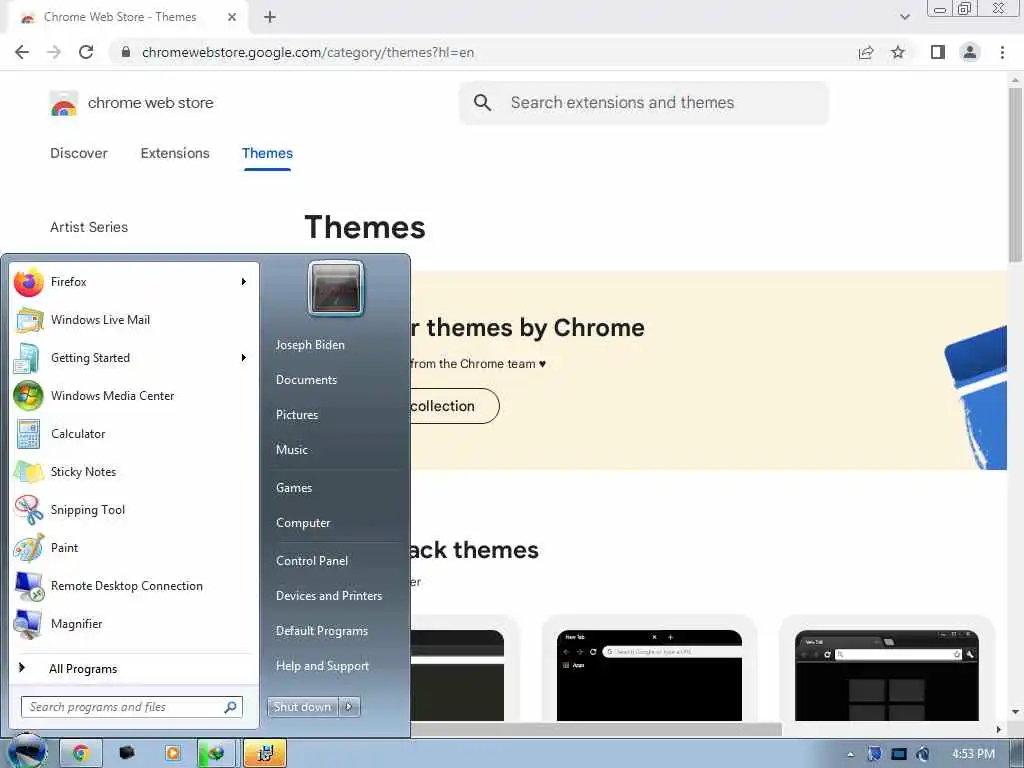Image resolution: width=1024 pixels, height=768 pixels.
Task: Open Sticky Notes
Action: 134,472
